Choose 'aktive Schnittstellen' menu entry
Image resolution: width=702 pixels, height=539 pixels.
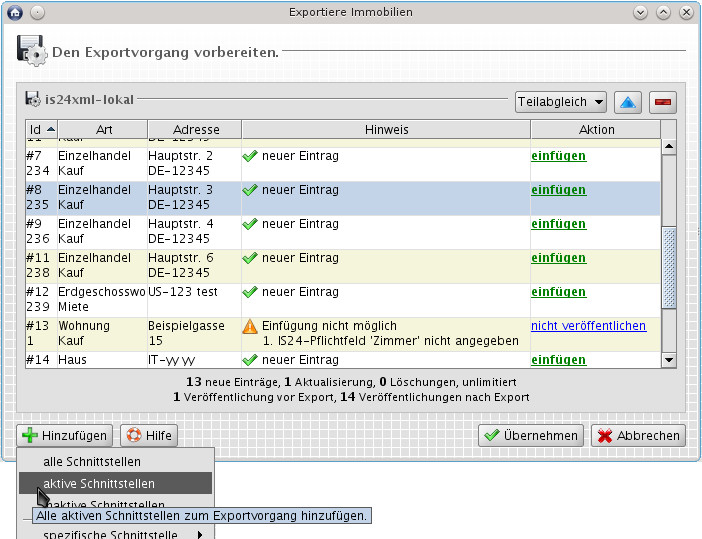point(99,484)
